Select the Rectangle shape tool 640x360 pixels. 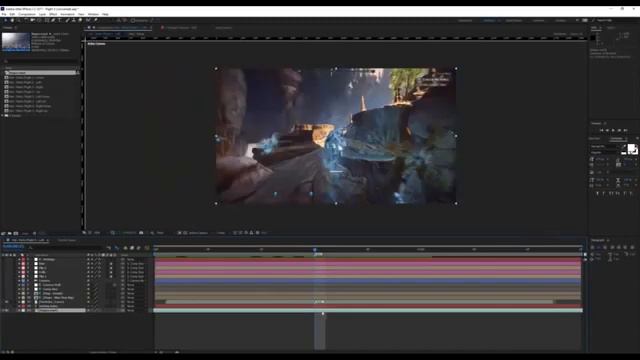point(47,20)
